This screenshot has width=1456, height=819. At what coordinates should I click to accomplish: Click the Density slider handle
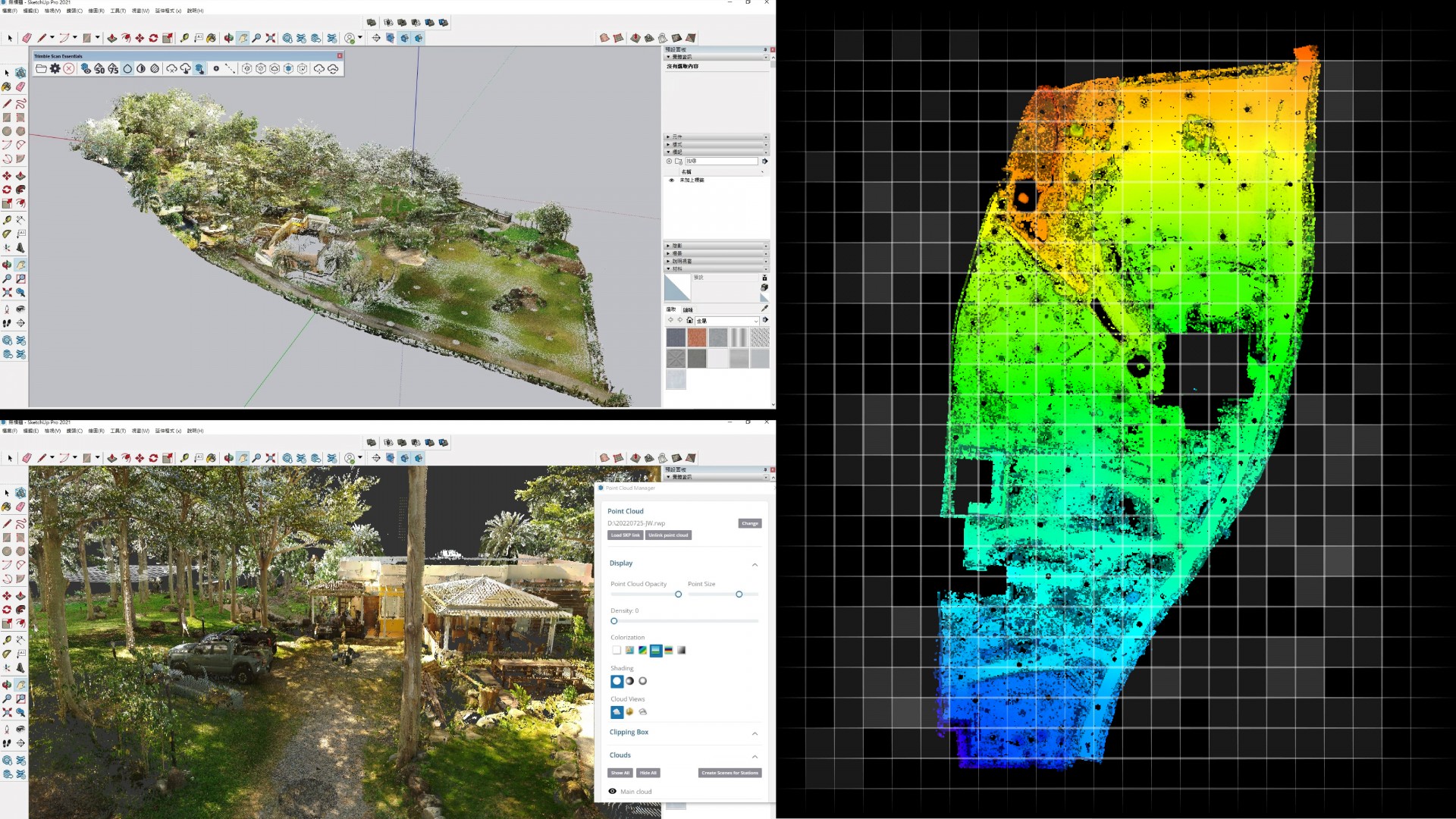(614, 621)
